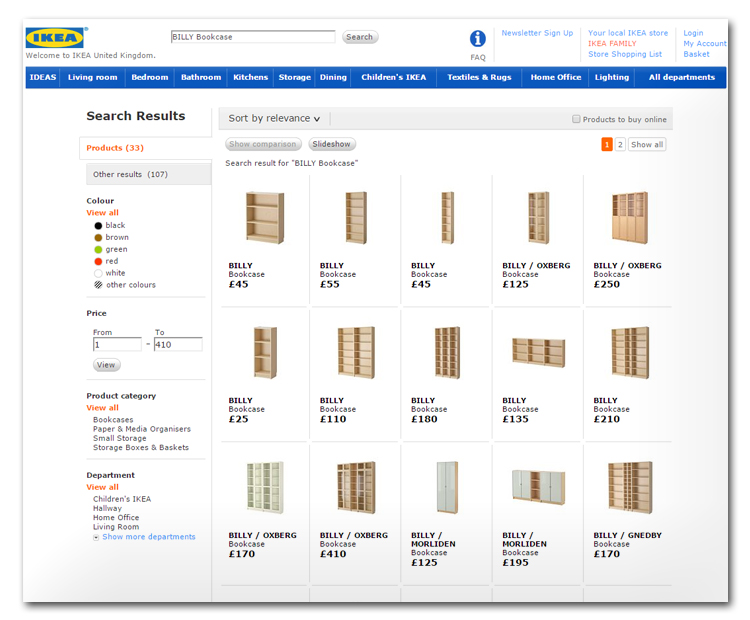Open the IKEA FAMILY link

(612, 44)
